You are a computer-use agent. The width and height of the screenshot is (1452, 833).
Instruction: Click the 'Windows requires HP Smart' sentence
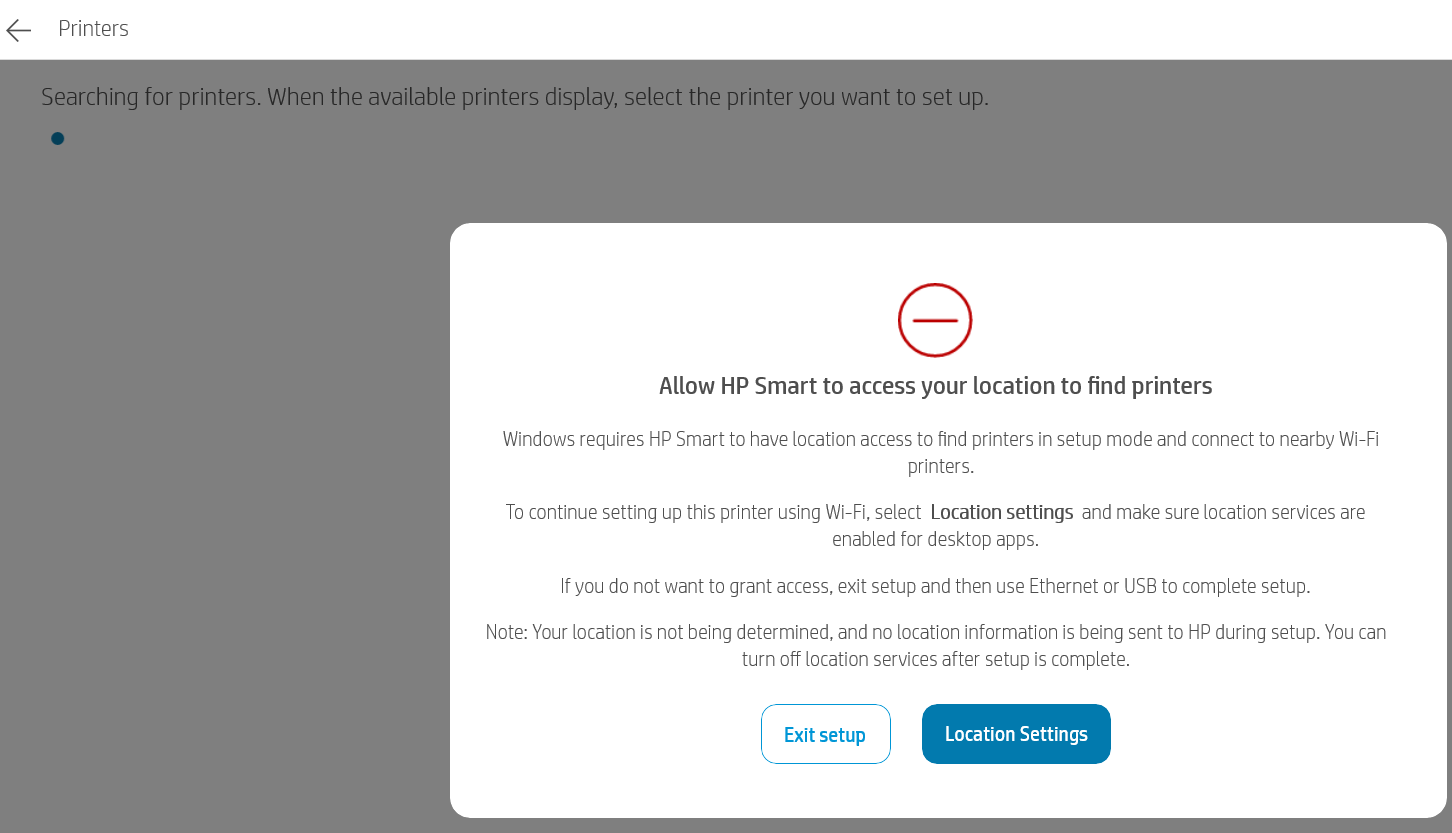(700, 439)
